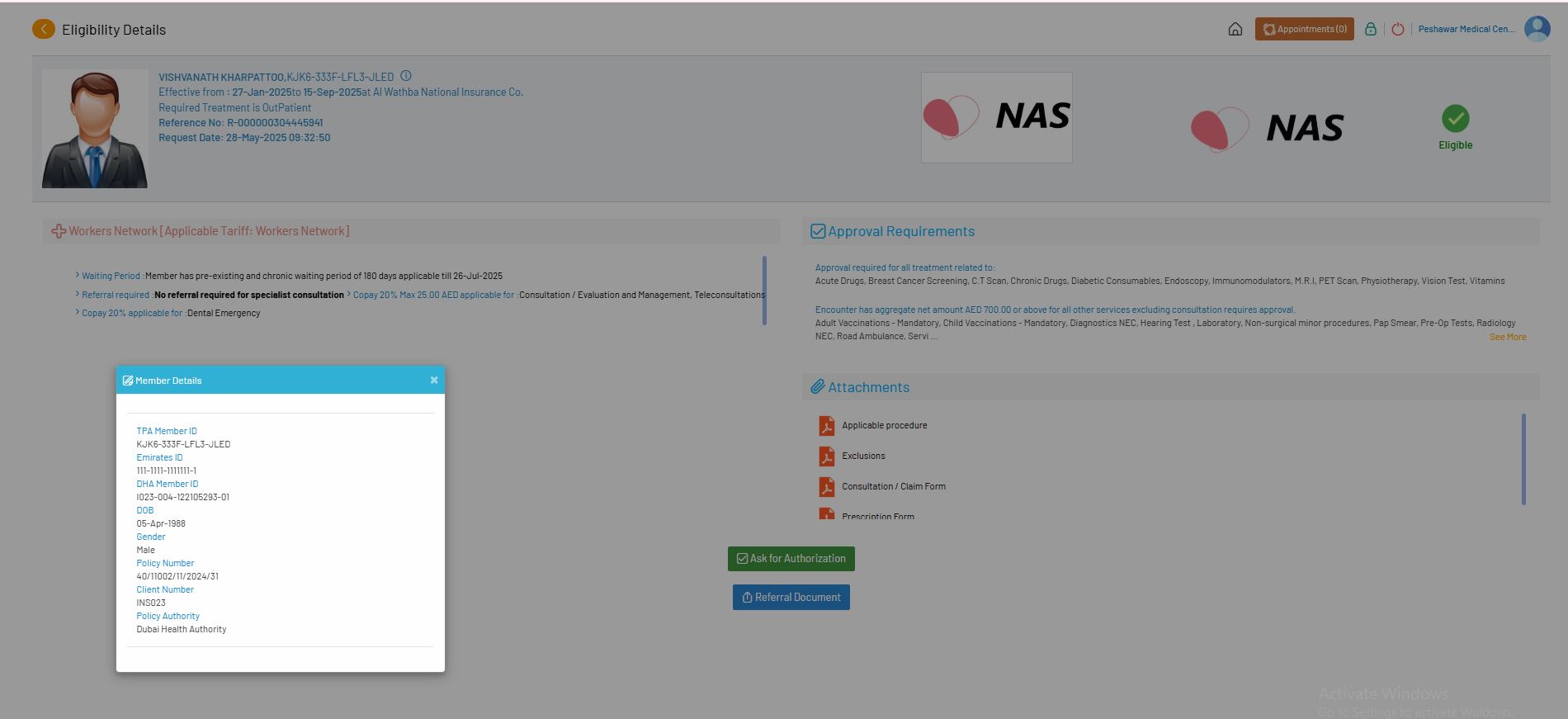Open the user profile avatar icon
Screen dimensions: 1568x719
point(1537,29)
